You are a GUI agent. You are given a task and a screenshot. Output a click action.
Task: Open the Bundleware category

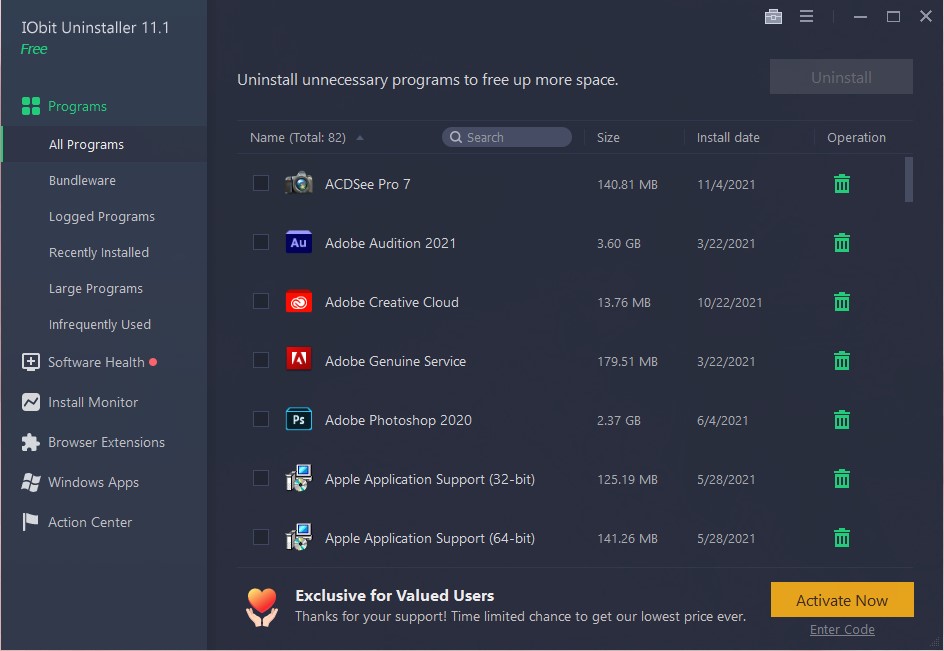click(82, 181)
